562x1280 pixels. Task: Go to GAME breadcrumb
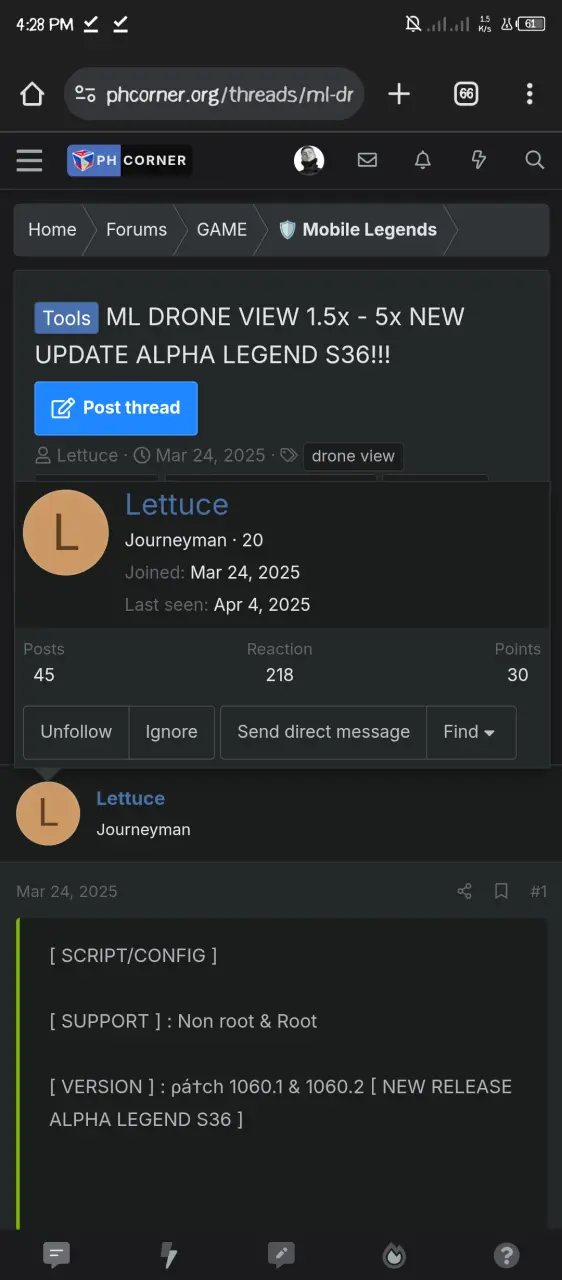[222, 230]
